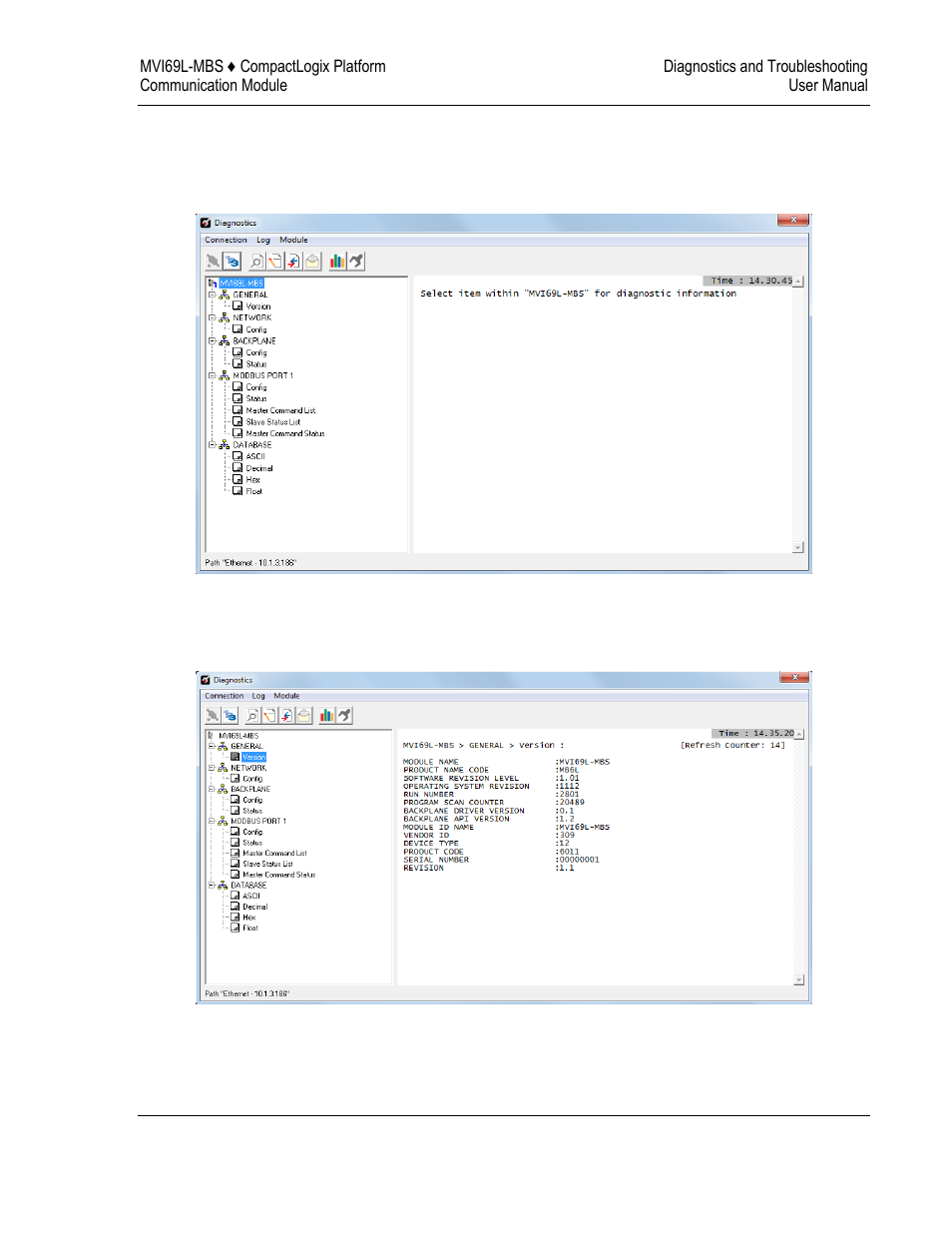Select Hex database view in 14.30.45 window
The image size is (952, 1233).
pos(253,480)
